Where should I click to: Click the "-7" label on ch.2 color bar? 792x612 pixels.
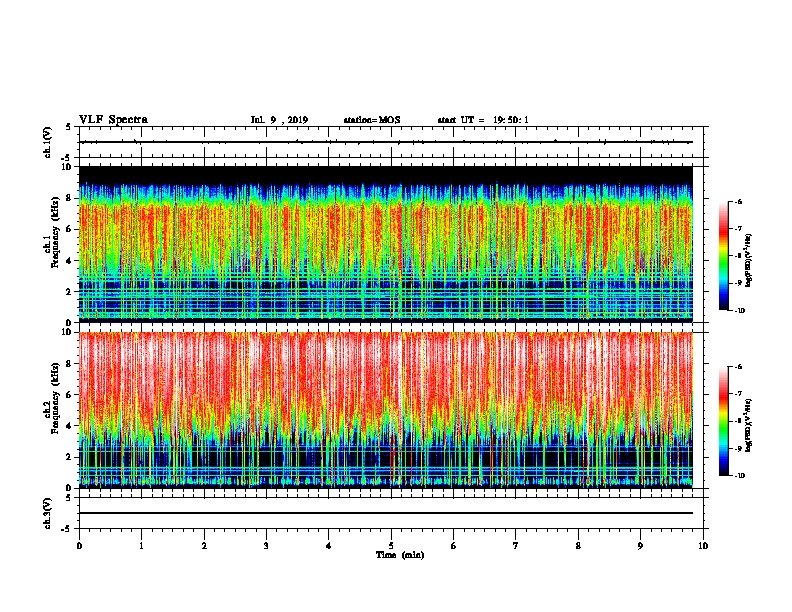click(738, 394)
